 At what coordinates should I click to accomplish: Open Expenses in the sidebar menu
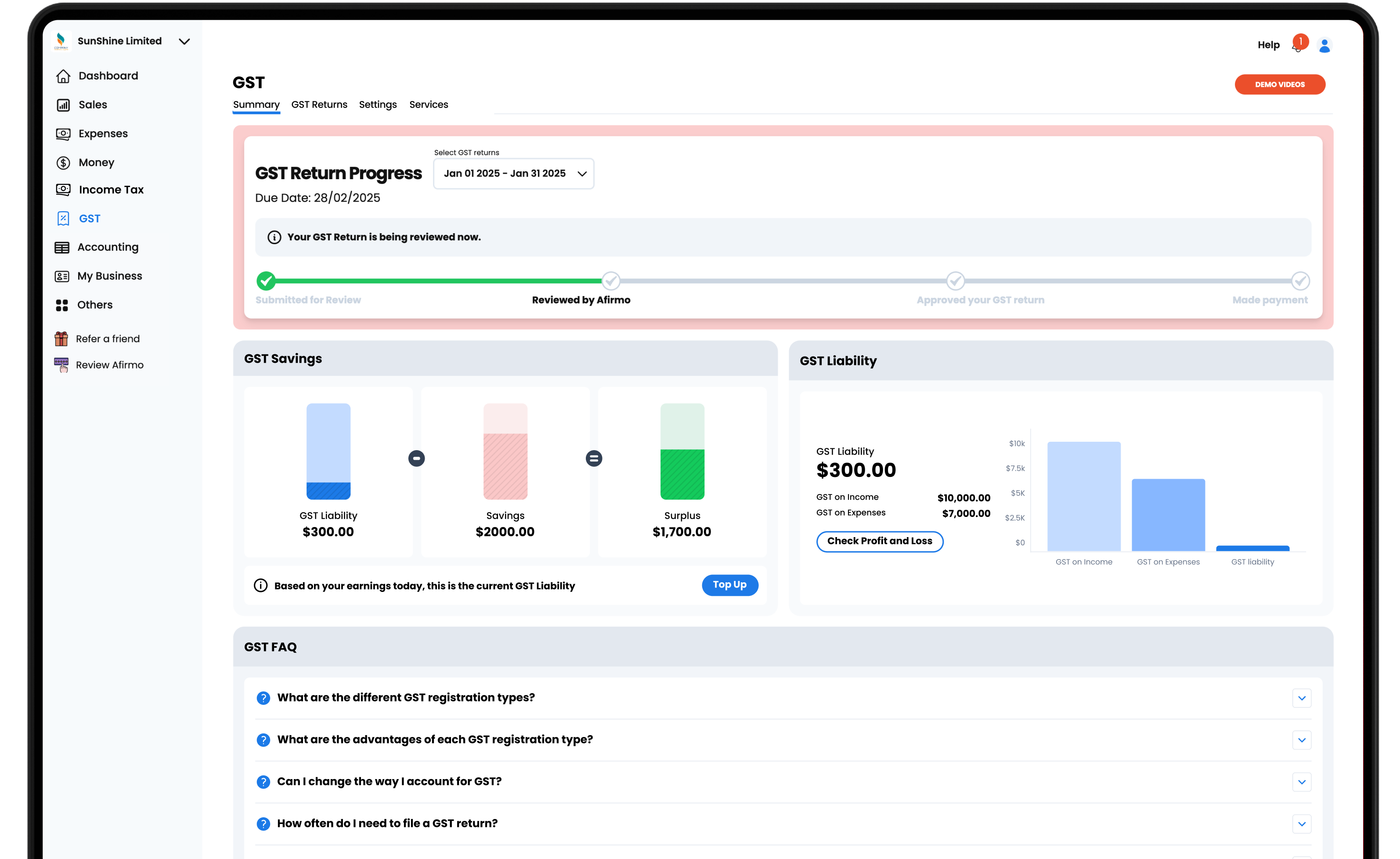103,134
